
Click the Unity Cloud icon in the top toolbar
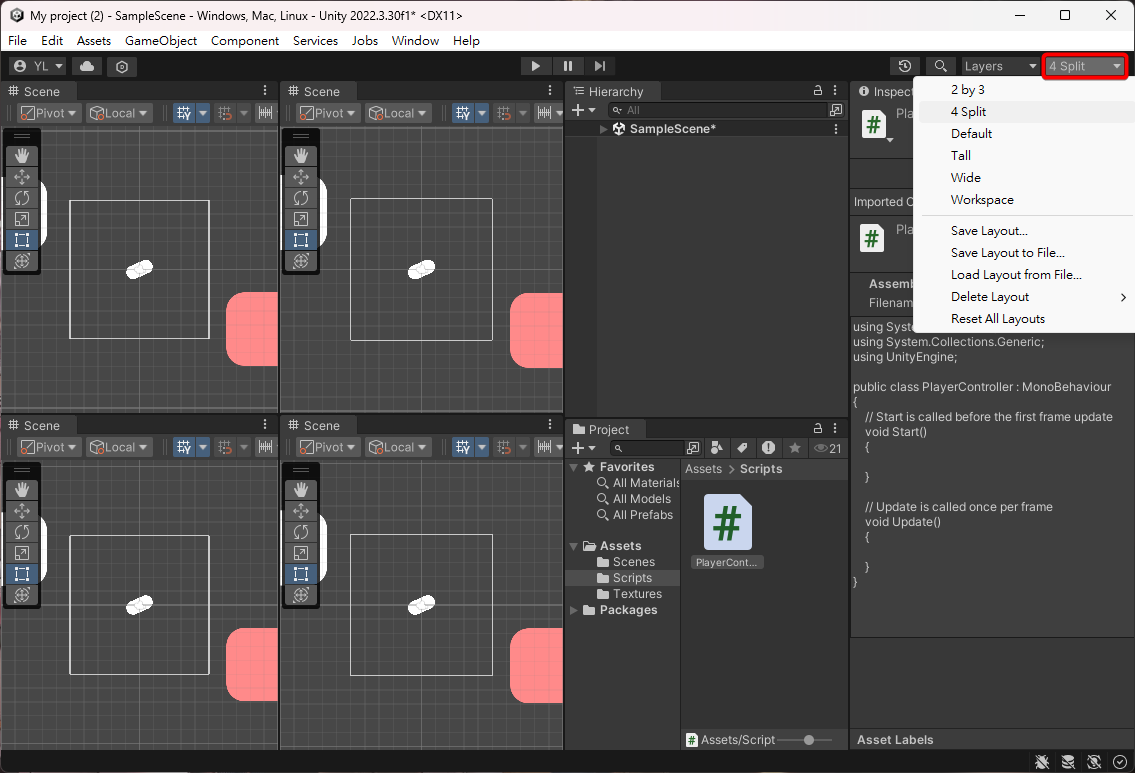(87, 66)
